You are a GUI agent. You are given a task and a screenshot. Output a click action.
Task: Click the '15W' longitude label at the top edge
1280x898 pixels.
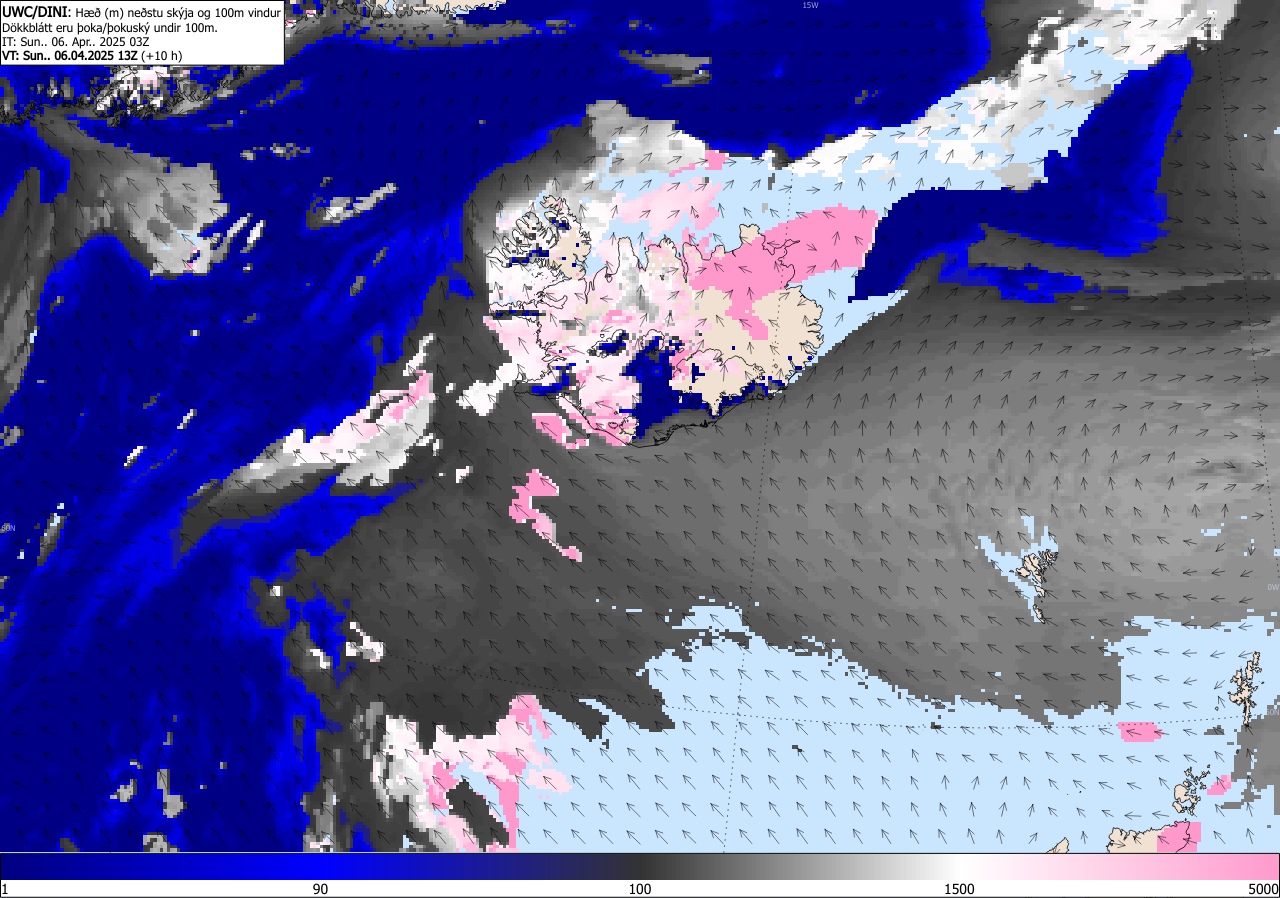click(x=810, y=5)
